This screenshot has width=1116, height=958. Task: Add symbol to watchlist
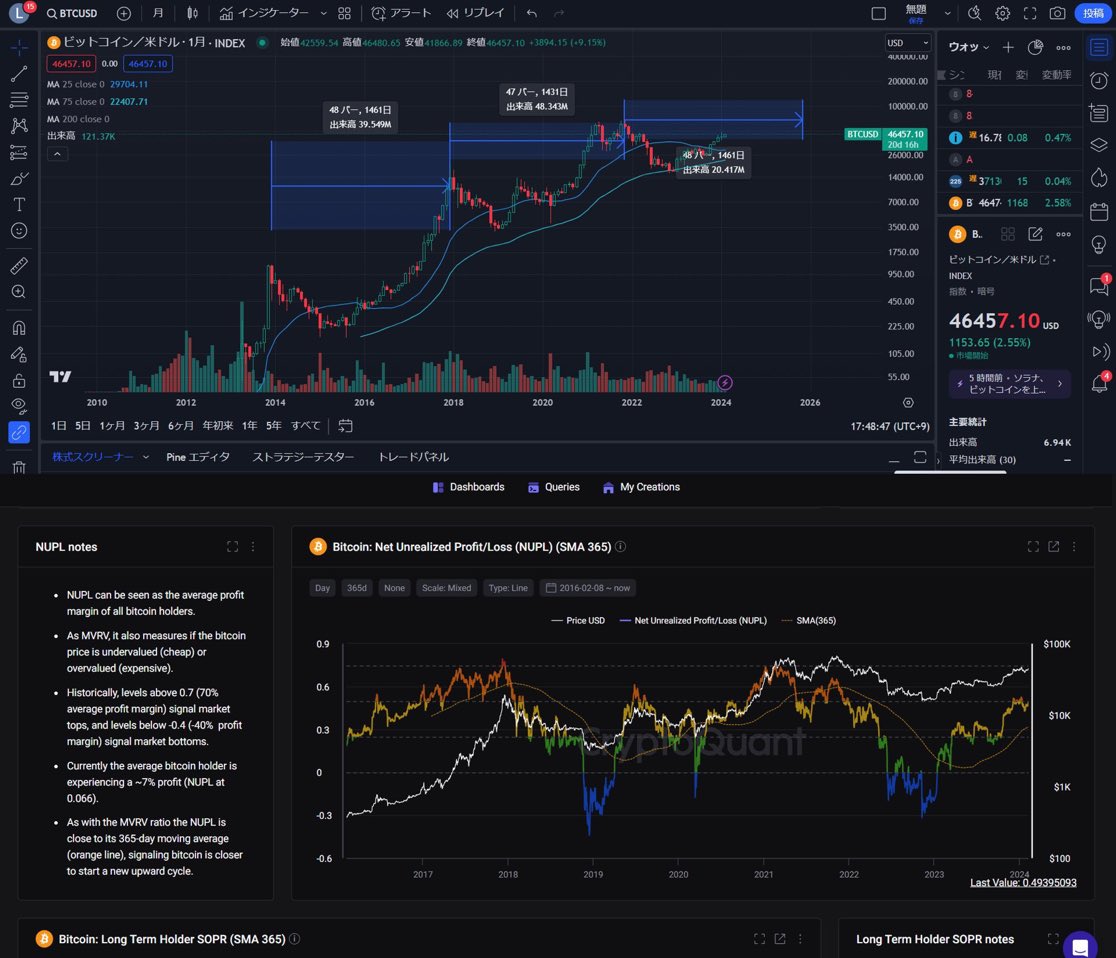(x=1008, y=47)
